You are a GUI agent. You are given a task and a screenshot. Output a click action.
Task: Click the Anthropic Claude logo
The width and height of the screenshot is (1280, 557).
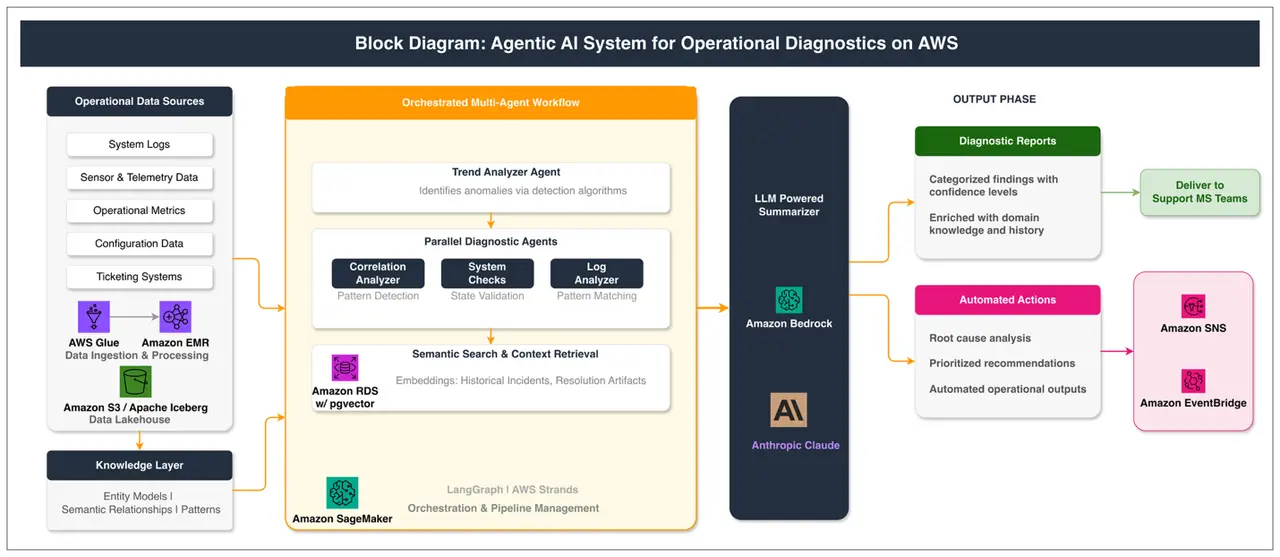coord(788,410)
